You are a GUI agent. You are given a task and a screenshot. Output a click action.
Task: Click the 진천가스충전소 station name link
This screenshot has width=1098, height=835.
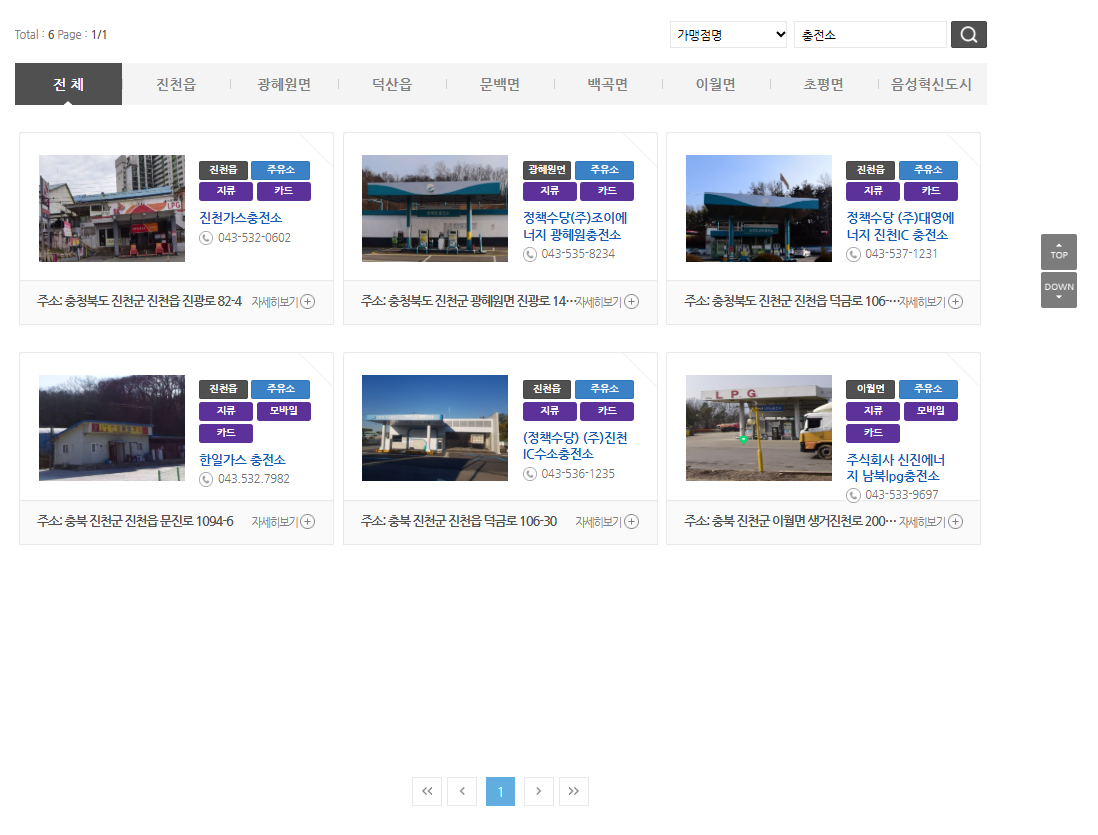point(241,217)
